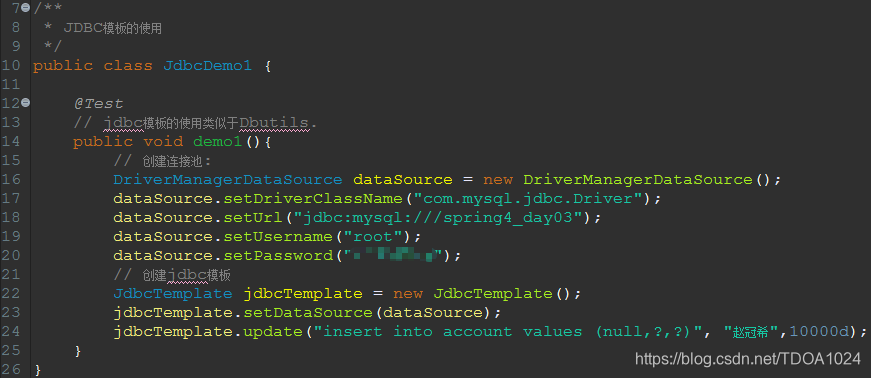Click line number 16 in the gutter
The width and height of the screenshot is (871, 378).
(x=11, y=180)
